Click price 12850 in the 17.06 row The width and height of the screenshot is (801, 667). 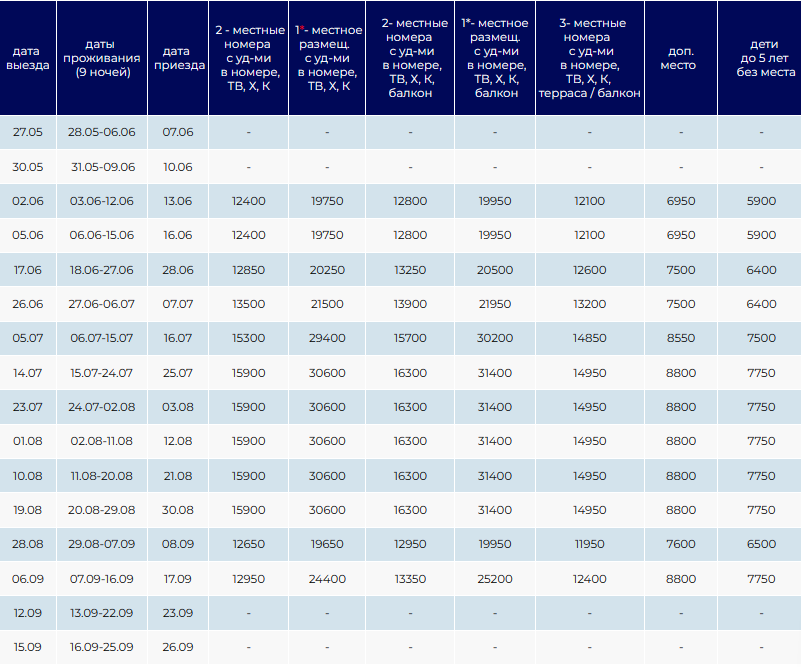click(x=248, y=270)
